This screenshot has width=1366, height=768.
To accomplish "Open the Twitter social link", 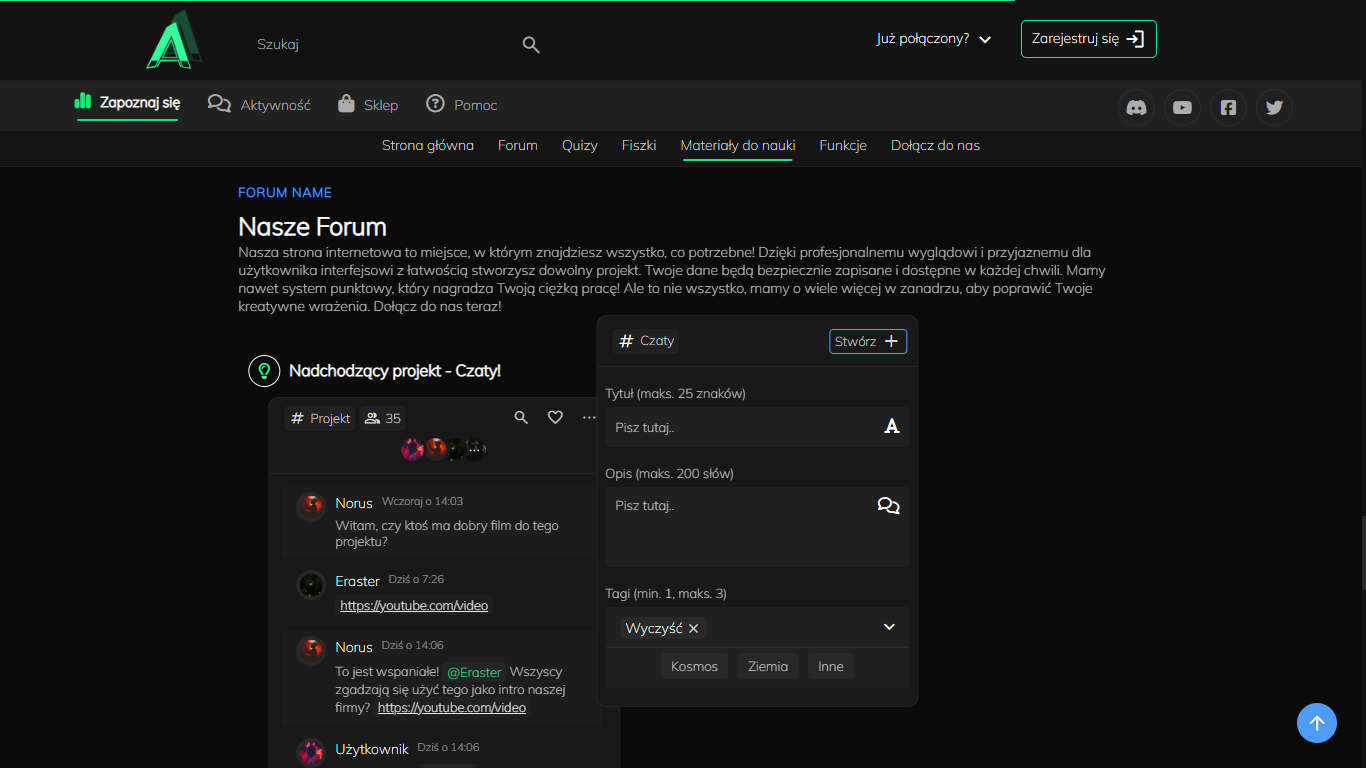I will (1274, 108).
